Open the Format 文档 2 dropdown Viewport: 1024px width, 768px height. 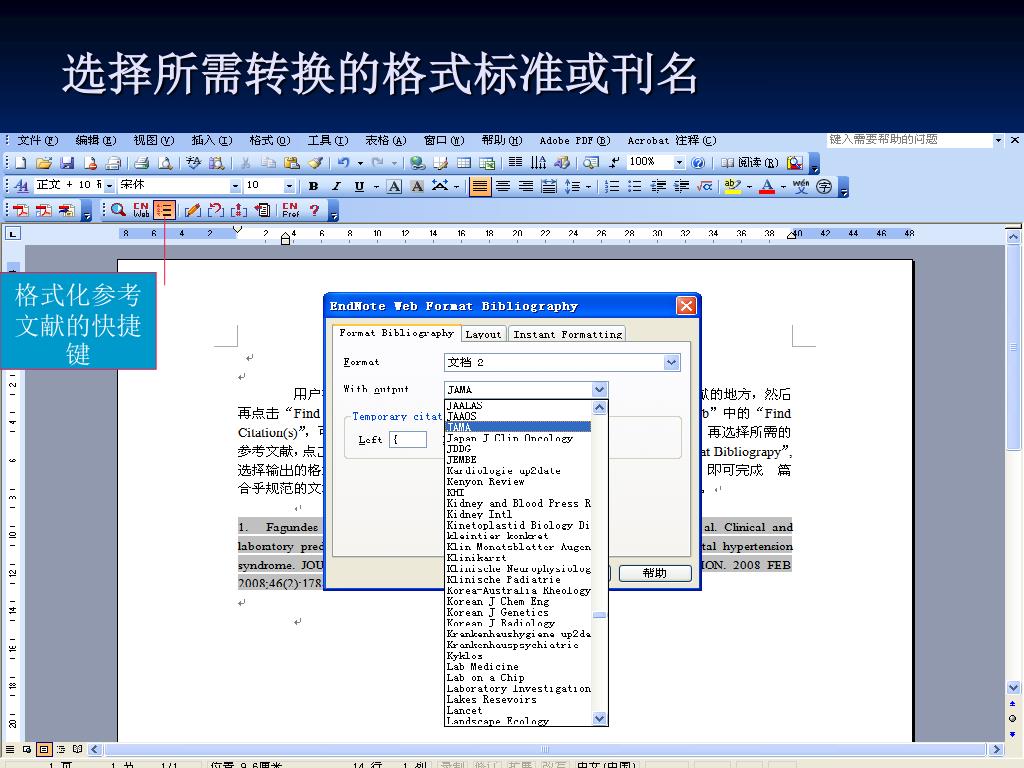pyautogui.click(x=671, y=362)
